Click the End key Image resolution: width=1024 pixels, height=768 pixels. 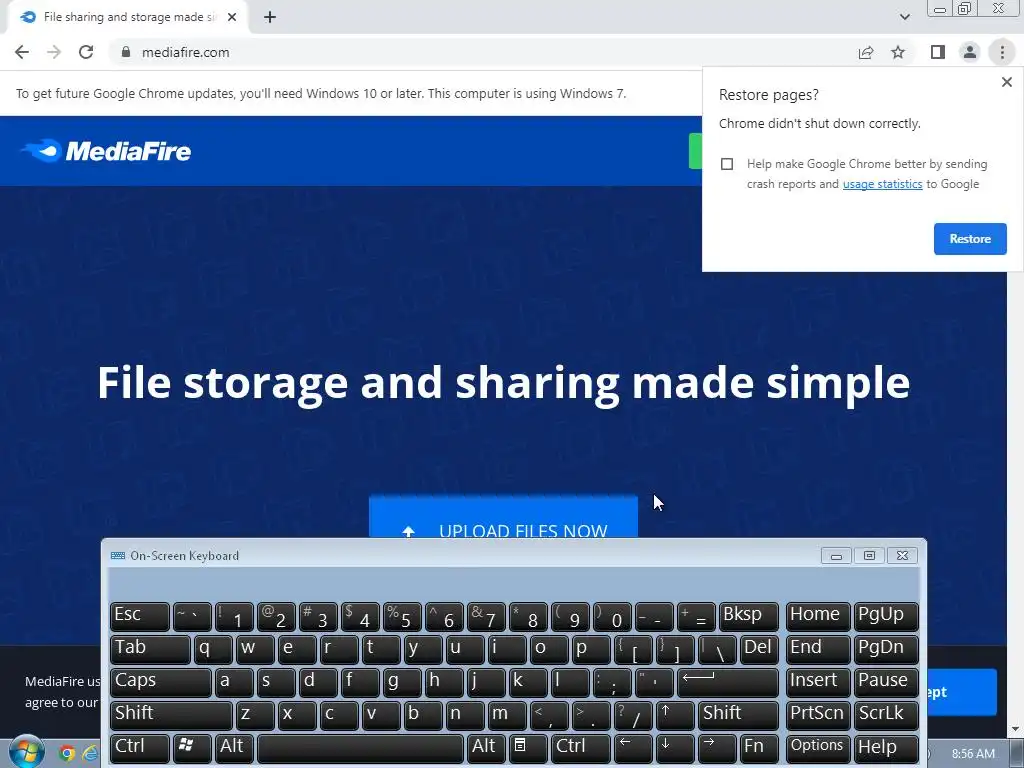818,649
